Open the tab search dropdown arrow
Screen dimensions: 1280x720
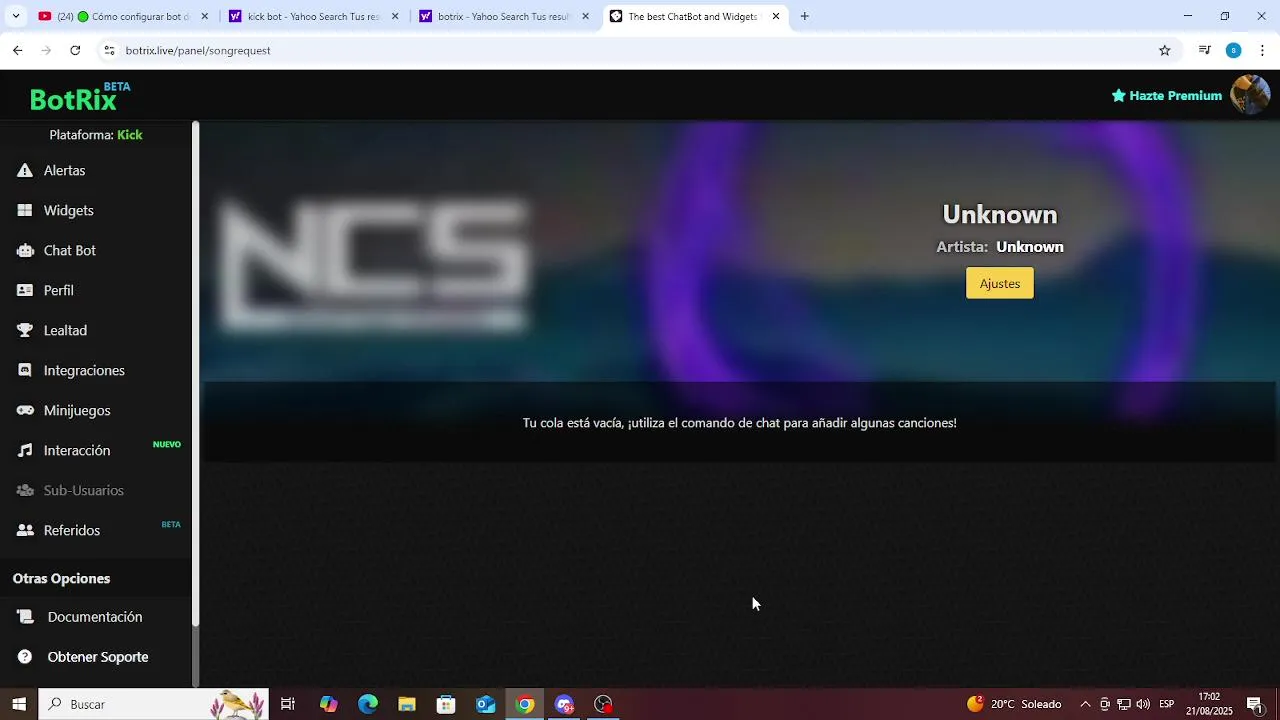(15, 16)
